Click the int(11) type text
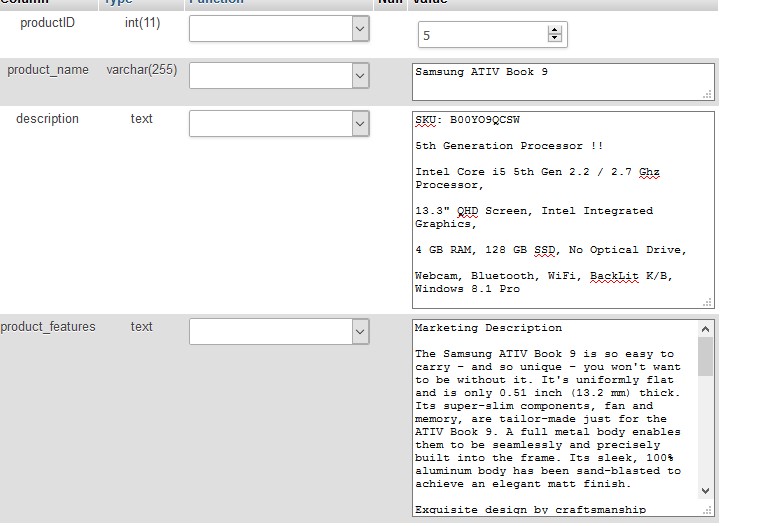This screenshot has width=784, height=526. click(142, 23)
